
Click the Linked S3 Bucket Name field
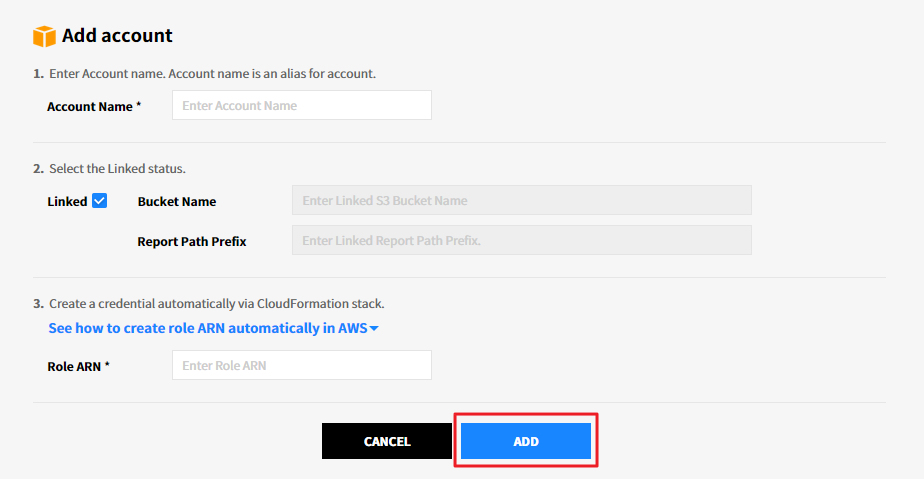(521, 200)
